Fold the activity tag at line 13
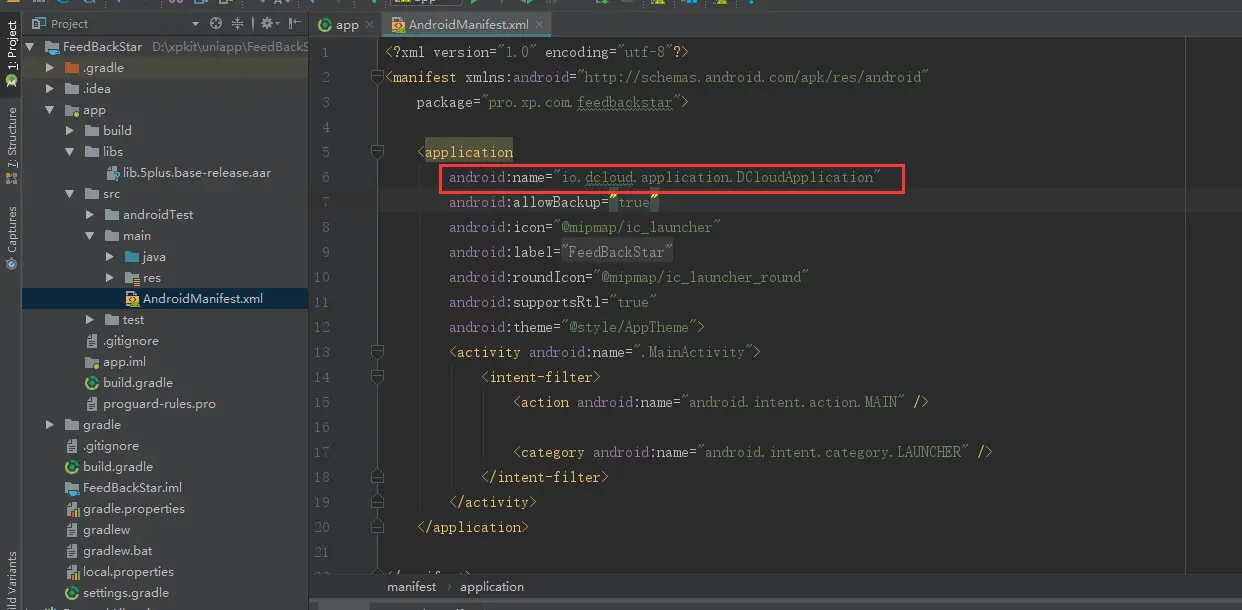This screenshot has width=1242, height=610. pyautogui.click(x=378, y=352)
